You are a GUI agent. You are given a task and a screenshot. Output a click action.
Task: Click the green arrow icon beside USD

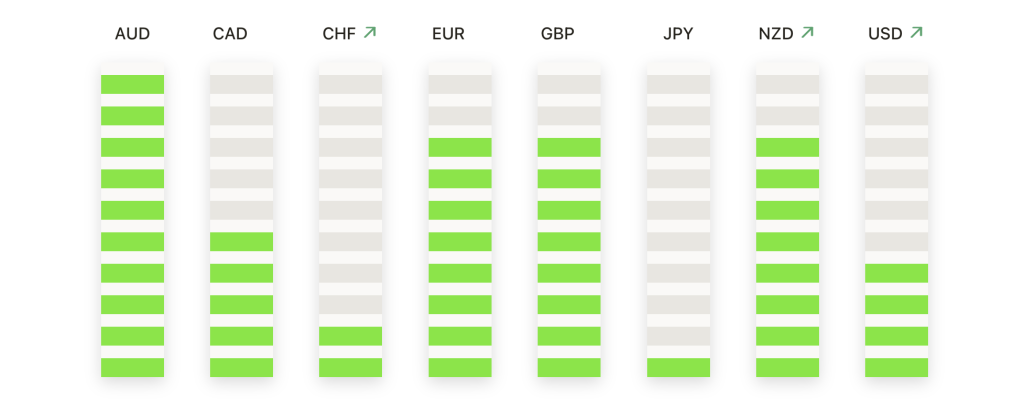916,32
